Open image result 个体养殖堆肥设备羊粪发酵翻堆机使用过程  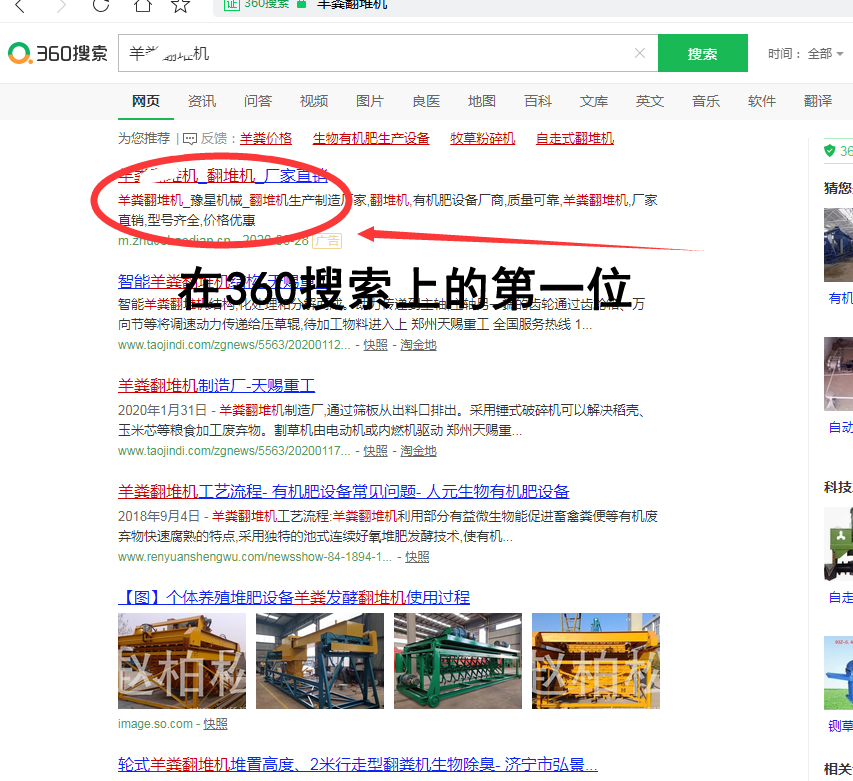click(x=294, y=598)
